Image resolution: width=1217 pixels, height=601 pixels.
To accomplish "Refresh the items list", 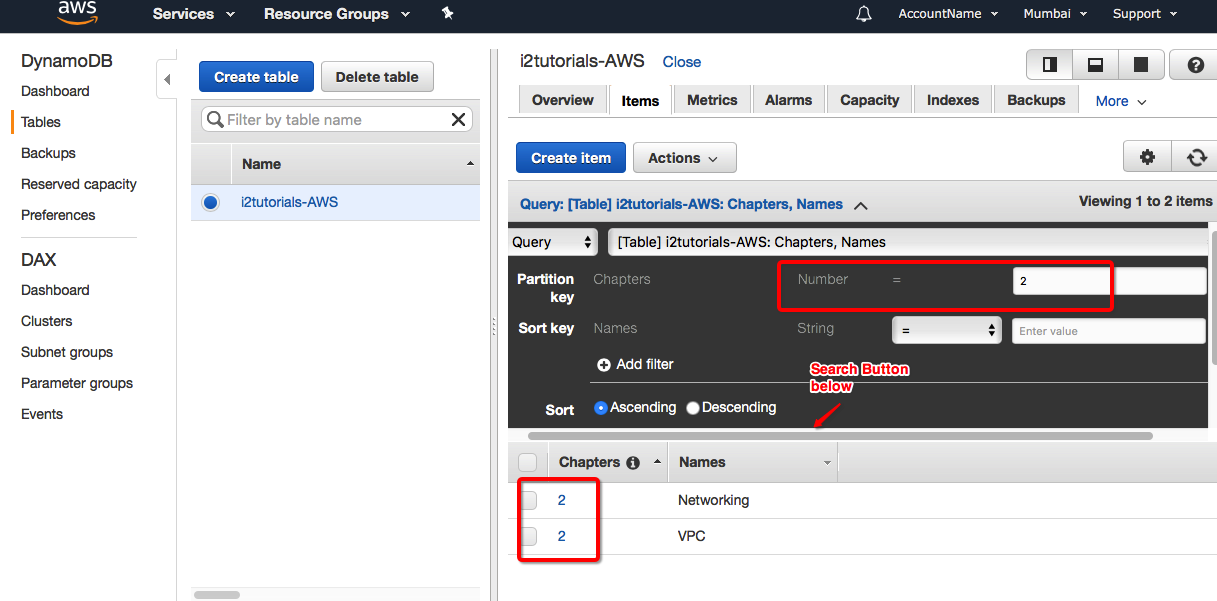I will coord(1196,157).
